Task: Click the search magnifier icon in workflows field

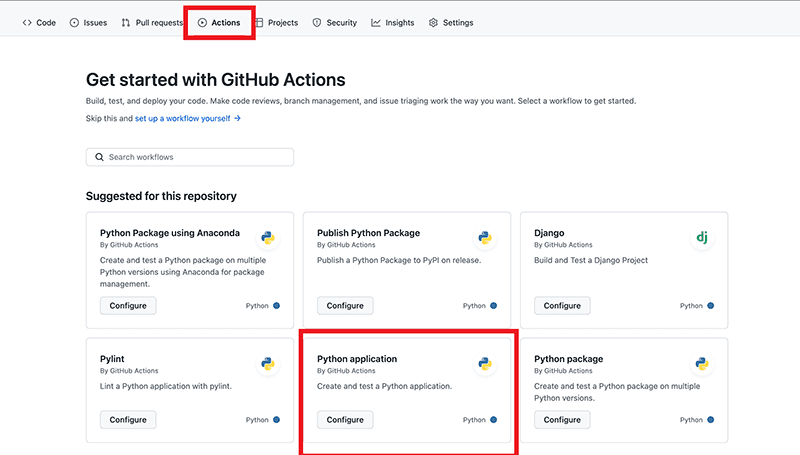Action: click(x=99, y=157)
